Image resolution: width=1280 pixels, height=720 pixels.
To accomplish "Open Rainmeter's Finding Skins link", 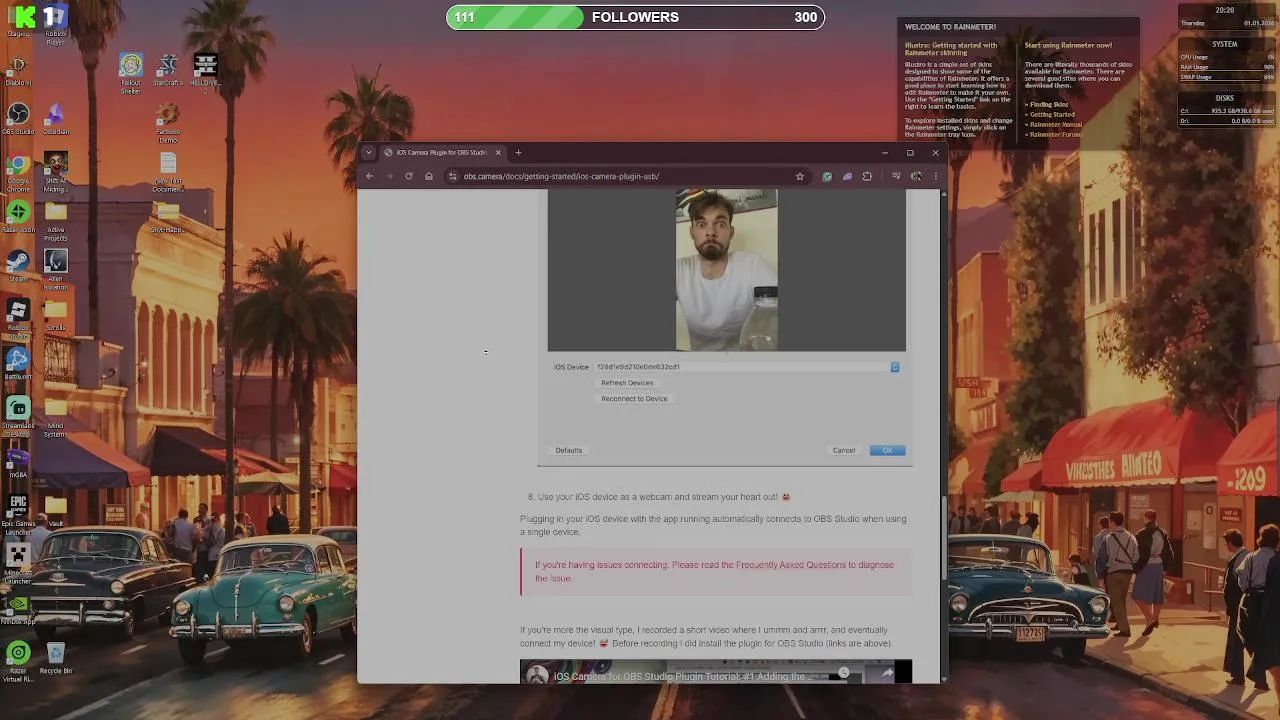I will coord(1049,105).
